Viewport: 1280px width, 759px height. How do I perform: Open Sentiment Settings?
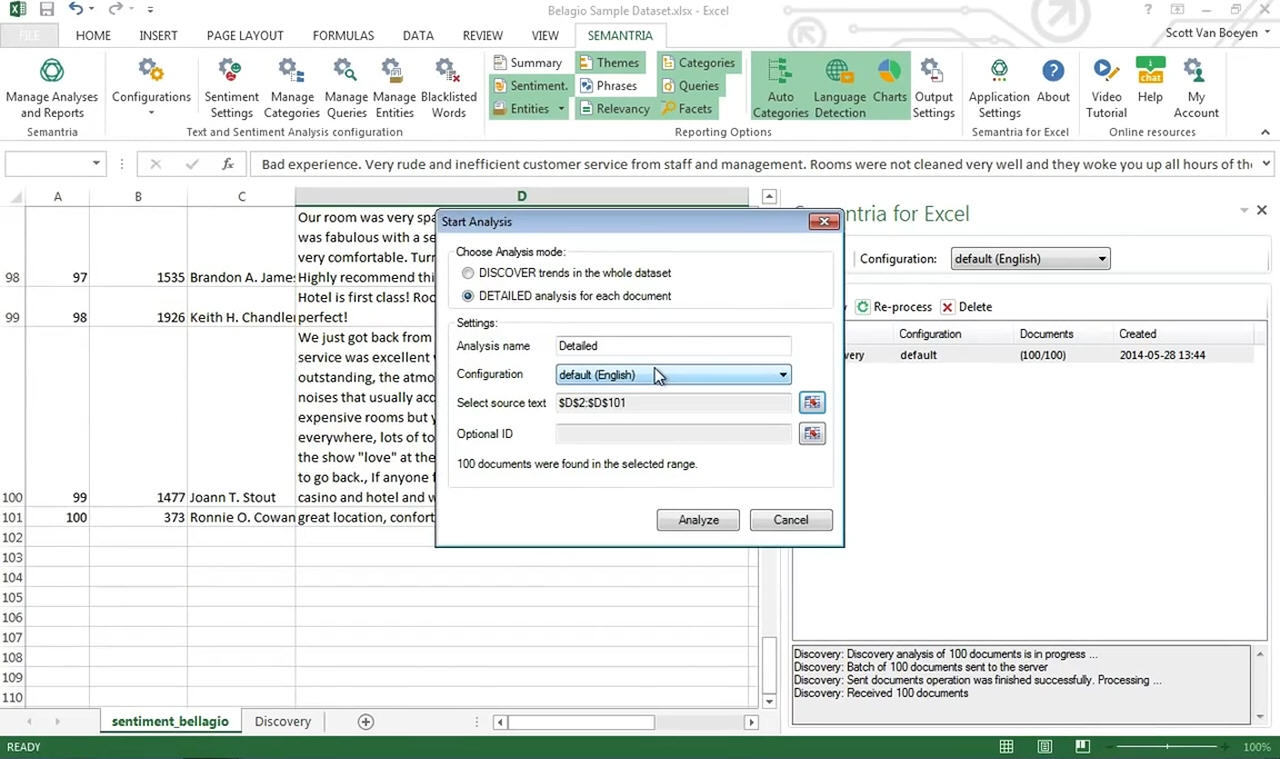tap(231, 88)
